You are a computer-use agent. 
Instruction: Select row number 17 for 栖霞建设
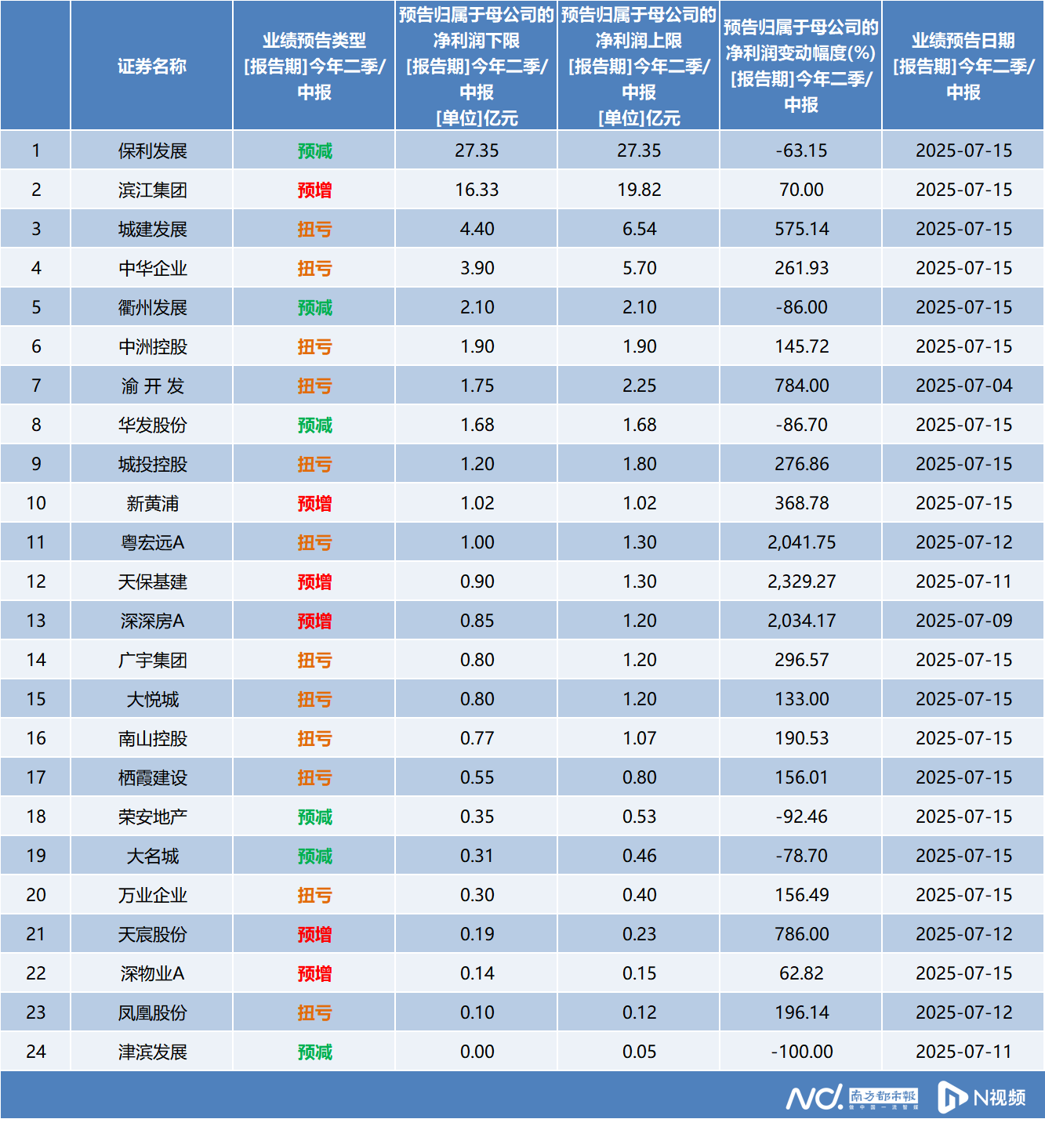click(x=36, y=778)
